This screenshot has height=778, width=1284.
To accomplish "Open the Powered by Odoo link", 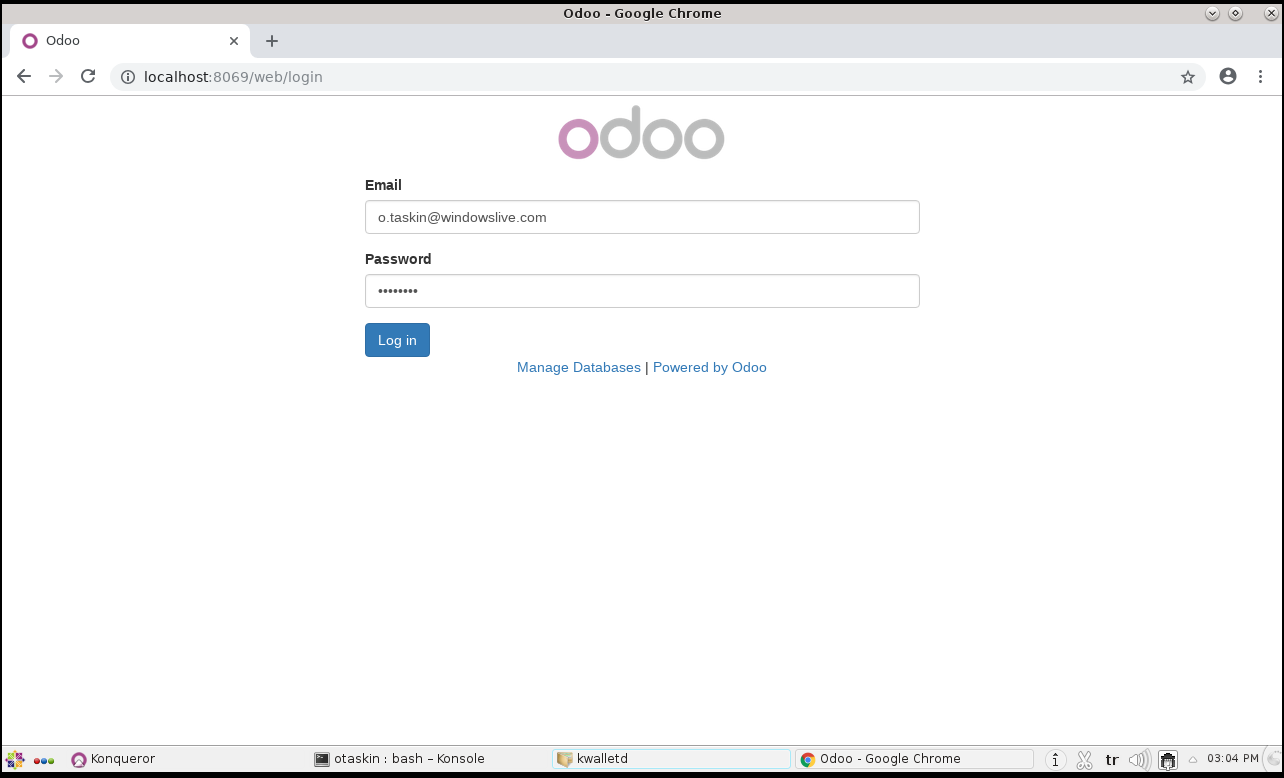I will (710, 367).
